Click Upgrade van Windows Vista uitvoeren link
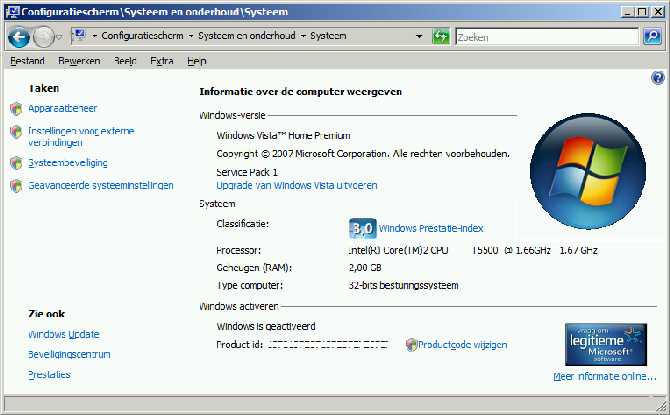Screen dimensions: 670x415 [297, 185]
